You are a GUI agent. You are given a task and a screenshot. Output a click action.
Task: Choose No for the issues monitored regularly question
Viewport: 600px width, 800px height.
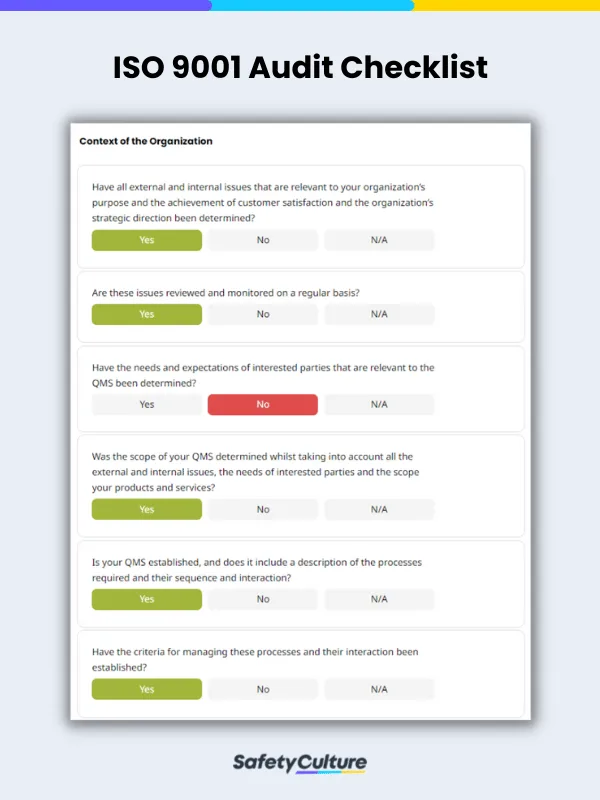[x=262, y=314]
